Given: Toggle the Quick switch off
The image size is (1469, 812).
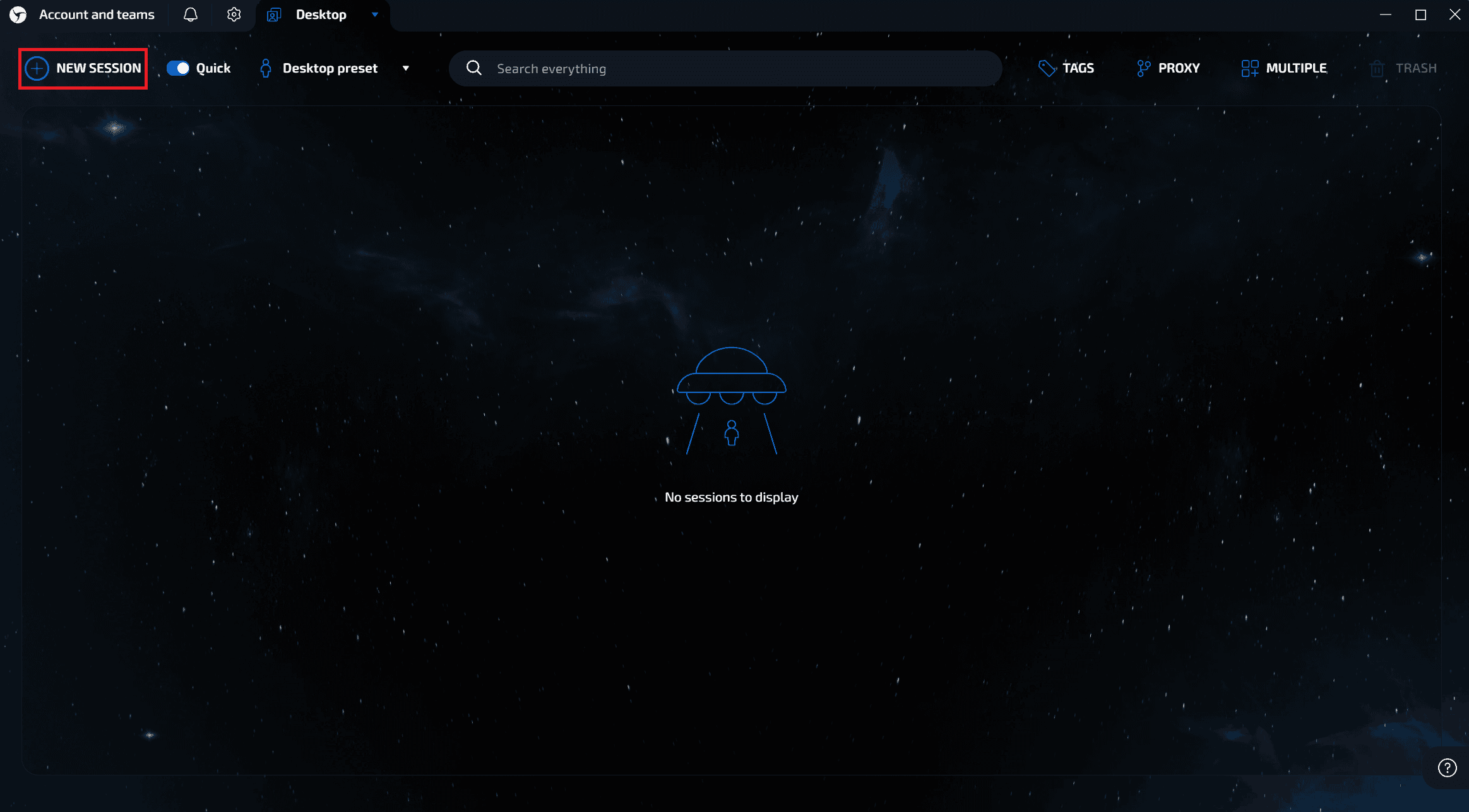Looking at the screenshot, I should 178,68.
